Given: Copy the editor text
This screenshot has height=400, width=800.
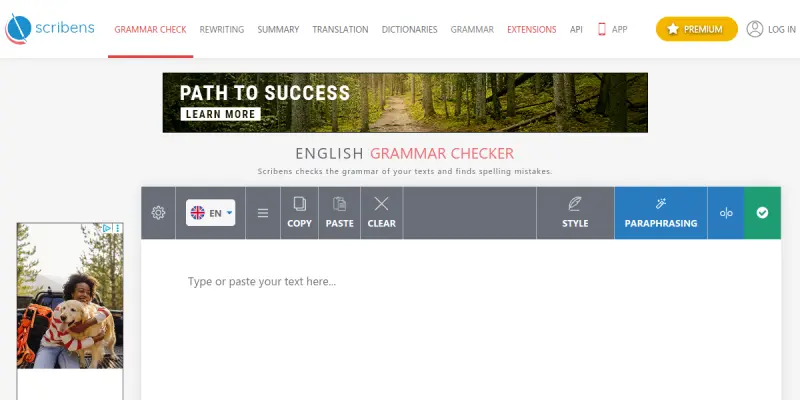Looking at the screenshot, I should (x=299, y=213).
